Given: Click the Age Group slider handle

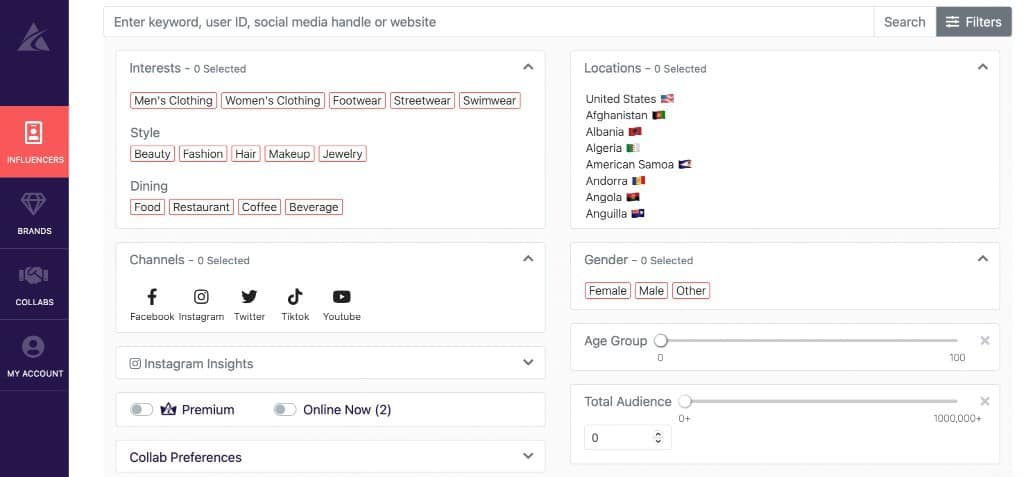Looking at the screenshot, I should pos(661,340).
